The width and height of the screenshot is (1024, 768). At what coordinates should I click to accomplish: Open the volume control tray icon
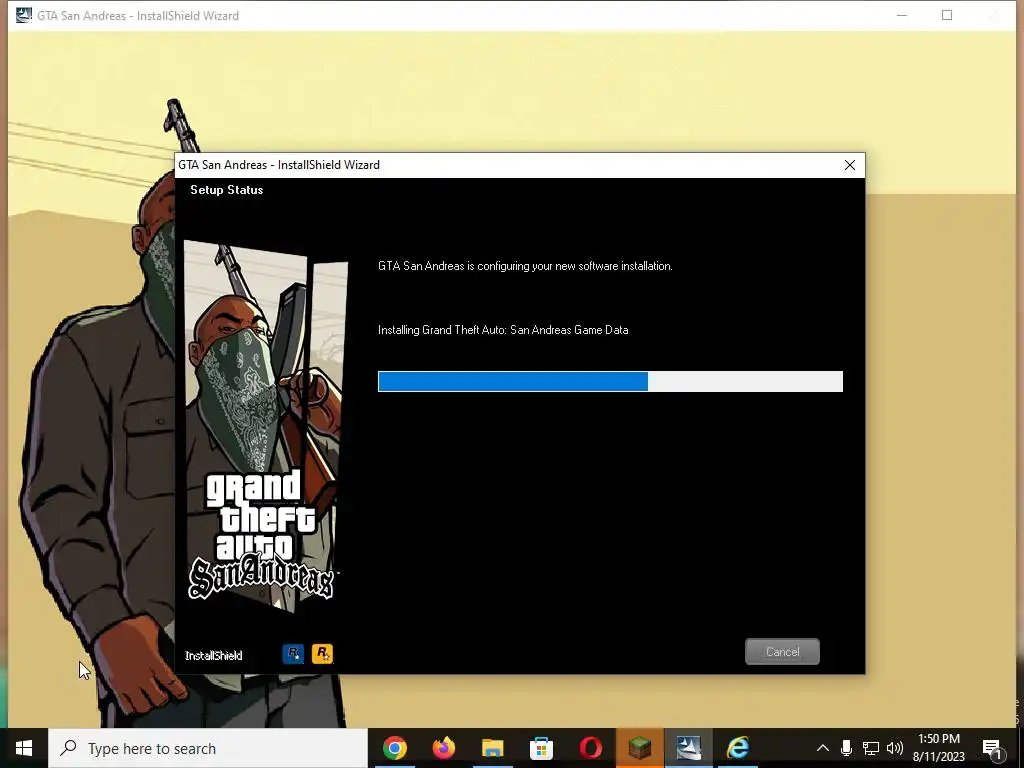(895, 748)
